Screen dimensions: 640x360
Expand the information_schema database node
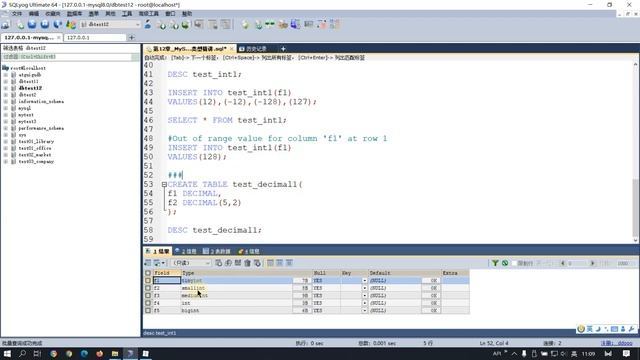coord(6,101)
